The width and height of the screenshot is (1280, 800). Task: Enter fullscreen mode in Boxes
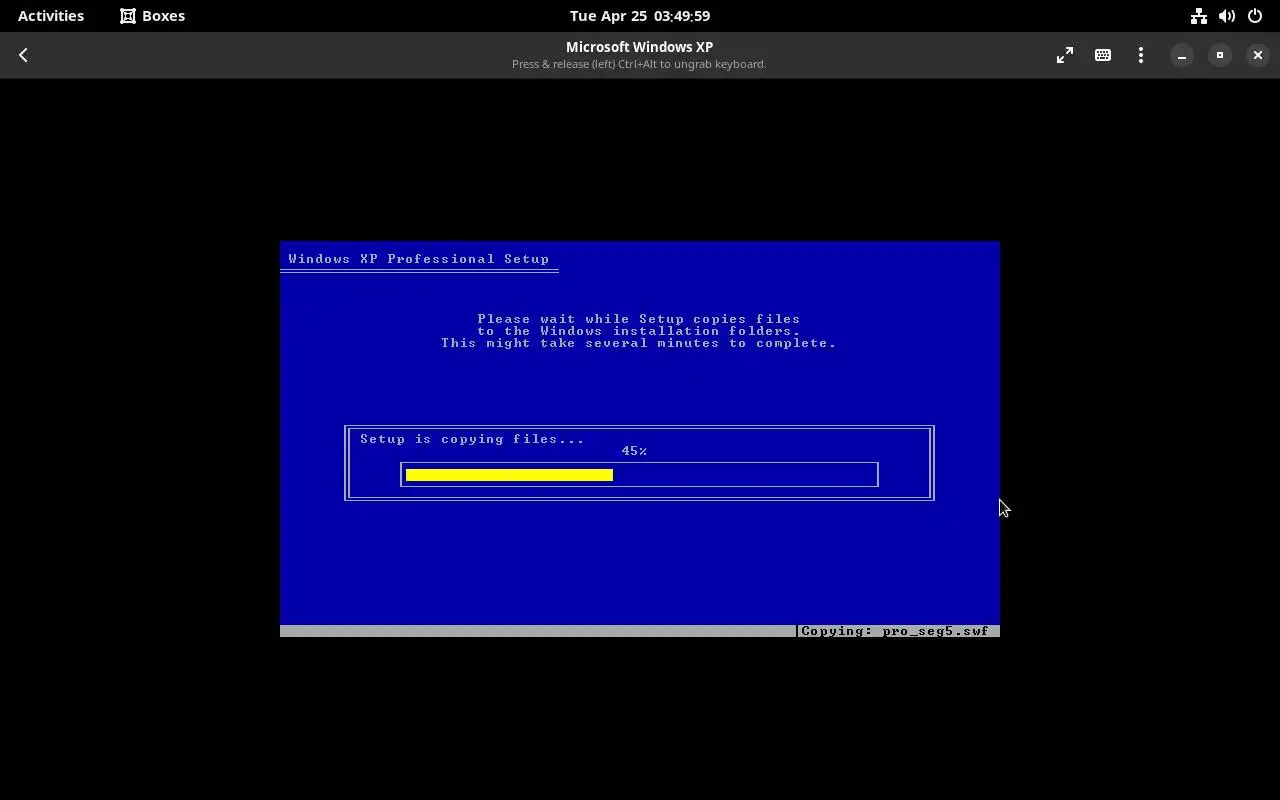(x=1065, y=55)
